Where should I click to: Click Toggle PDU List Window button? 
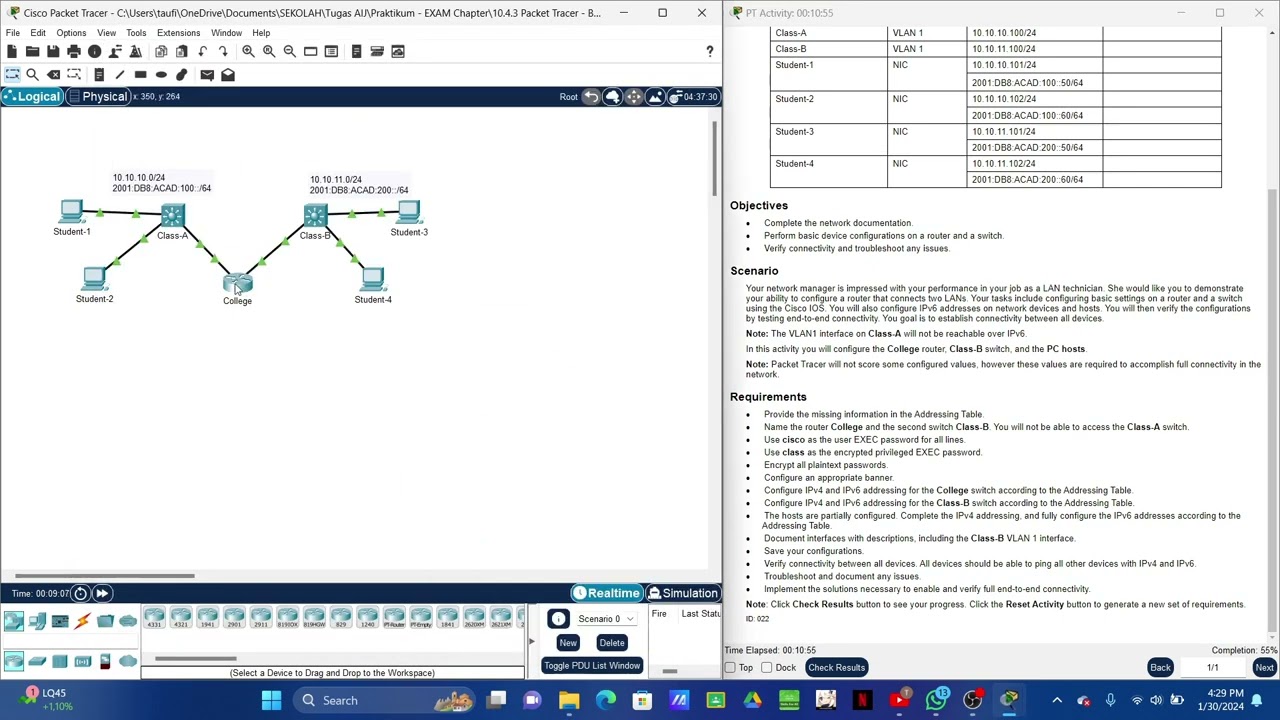(x=592, y=666)
